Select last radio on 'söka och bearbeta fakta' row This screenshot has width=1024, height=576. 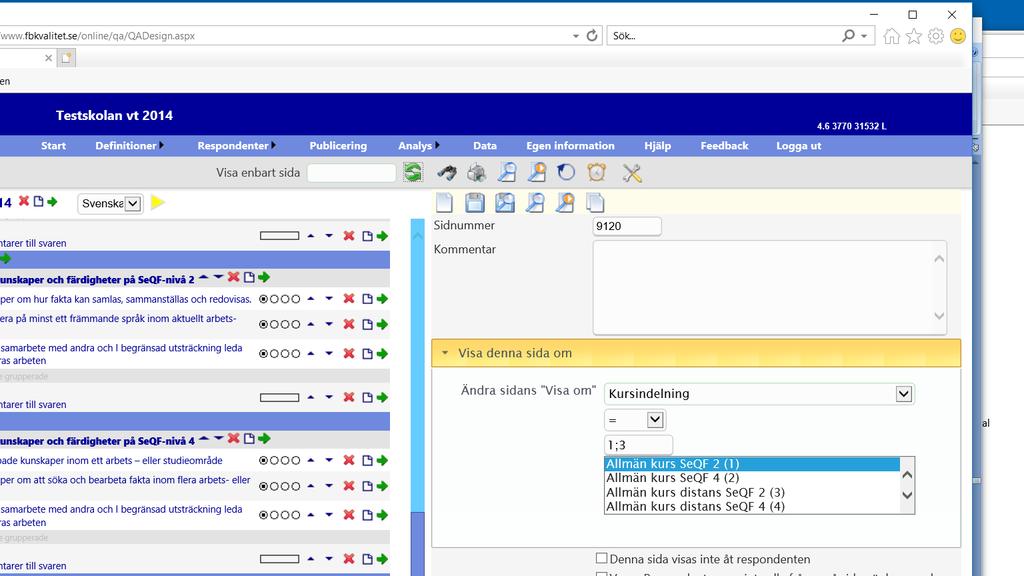296,487
